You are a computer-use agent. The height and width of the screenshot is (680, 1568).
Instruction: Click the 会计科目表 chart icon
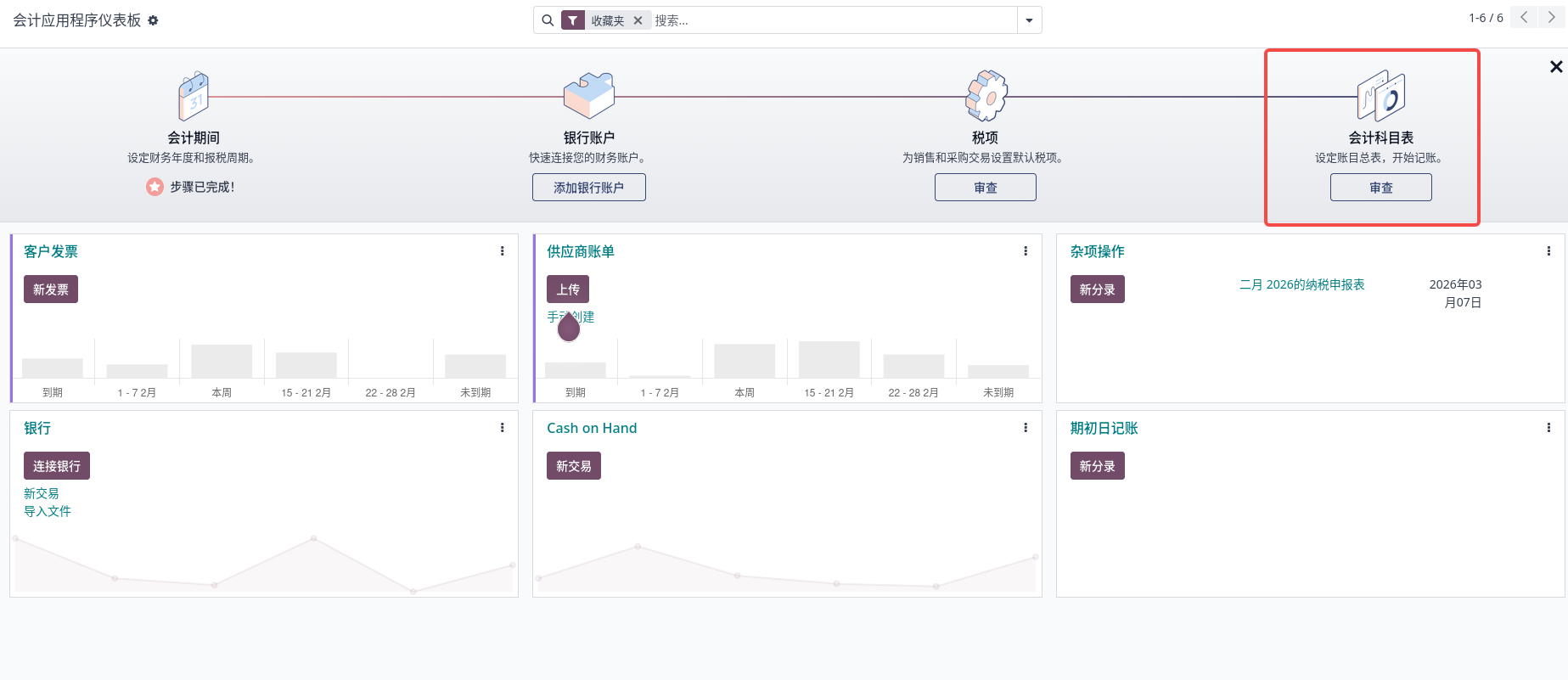click(1381, 96)
